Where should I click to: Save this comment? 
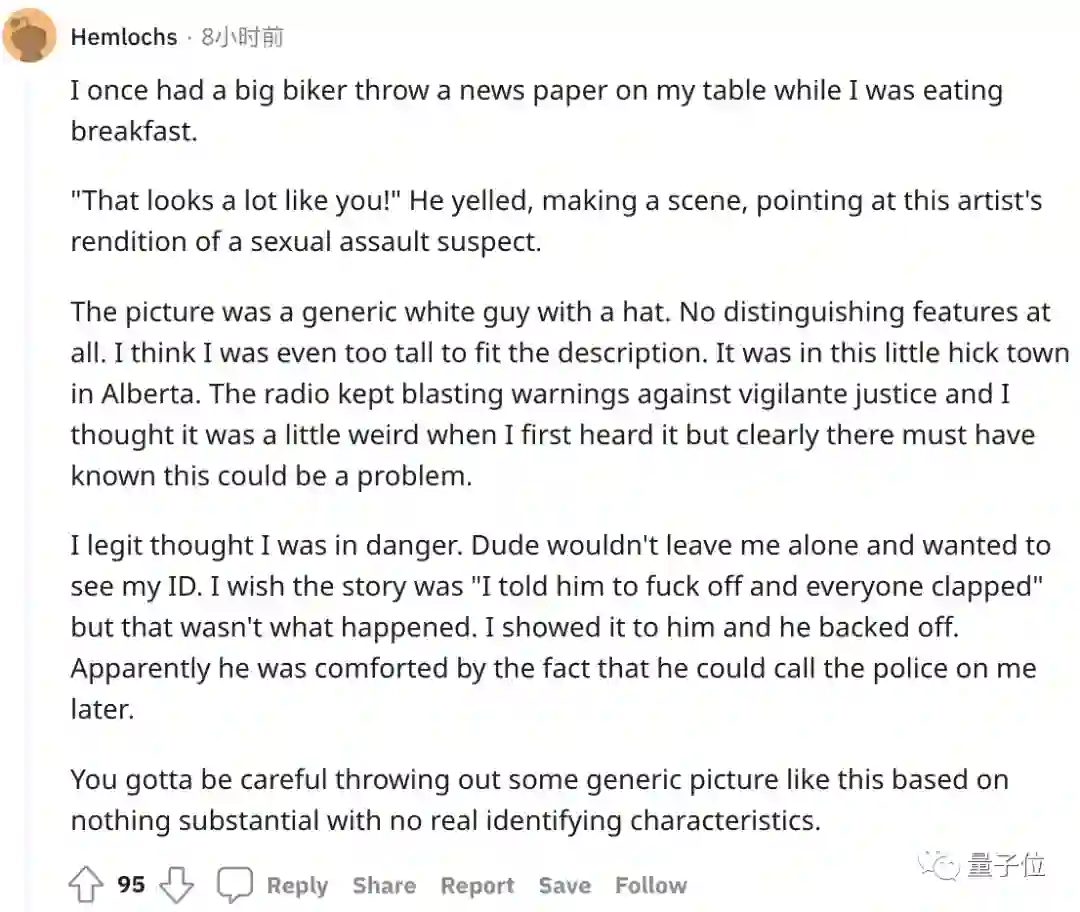click(564, 886)
